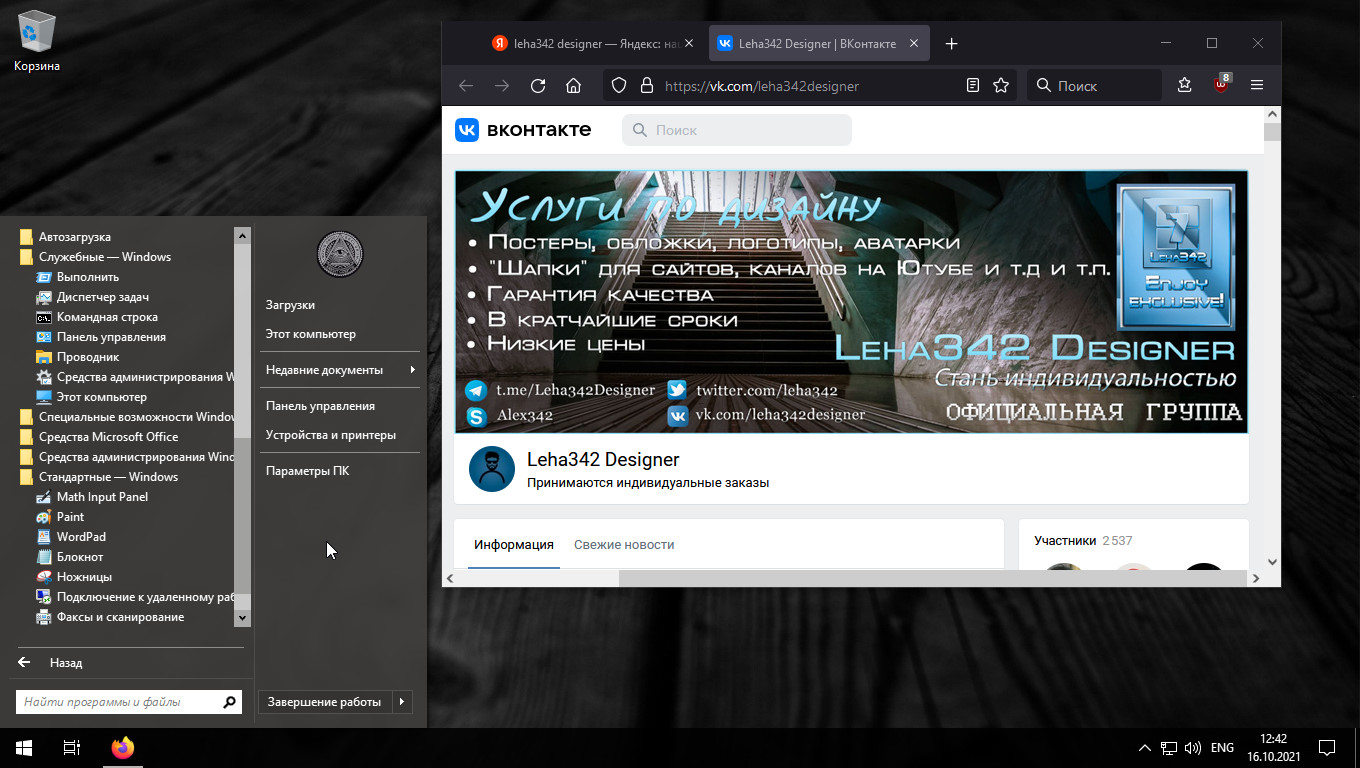The height and width of the screenshot is (768, 1360).
Task: Open the taskbar clock and date
Action: point(1273,747)
